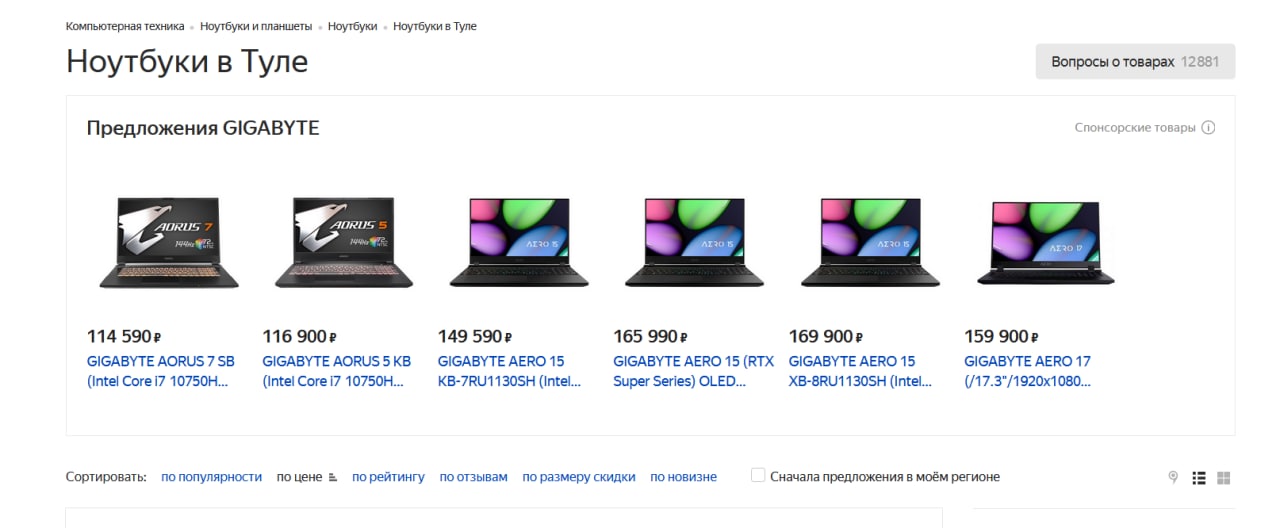Viewport: 1280px width, 528px height.
Task: Sort by 'по рейтингу'
Action: coord(388,477)
